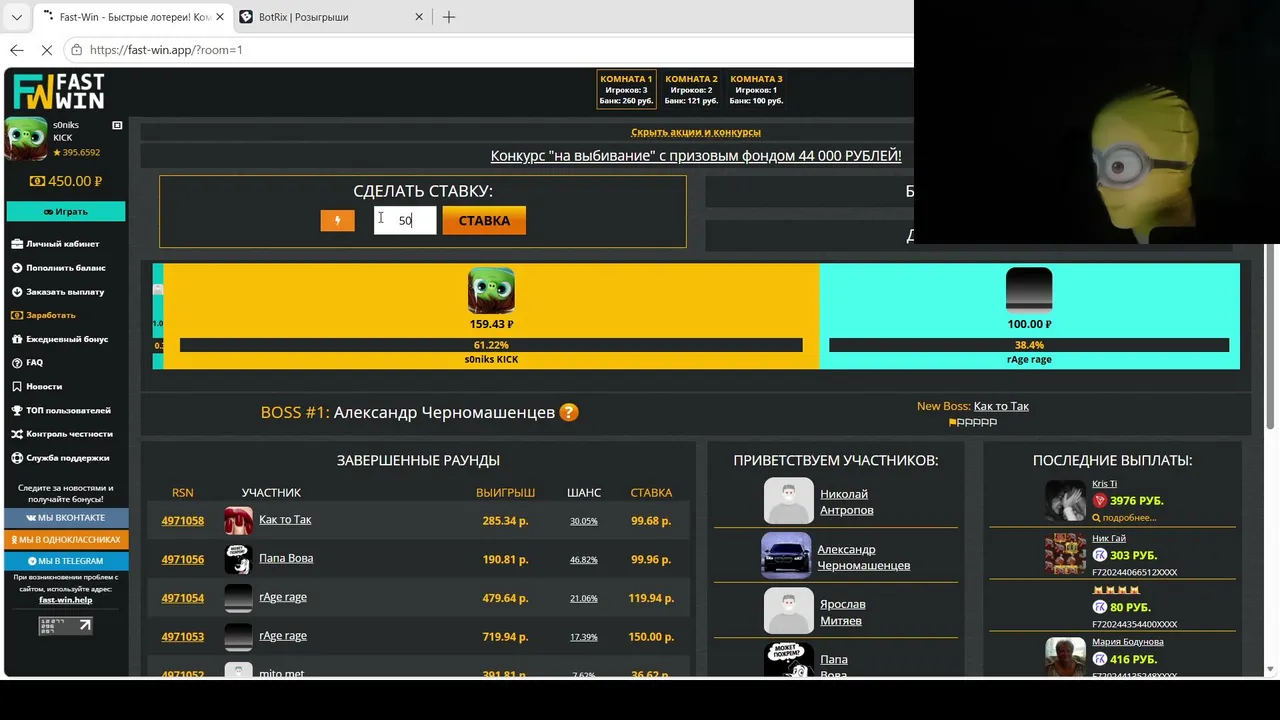The image size is (1280, 720).
Task: Open Контроль честности page
Action: (x=62, y=434)
